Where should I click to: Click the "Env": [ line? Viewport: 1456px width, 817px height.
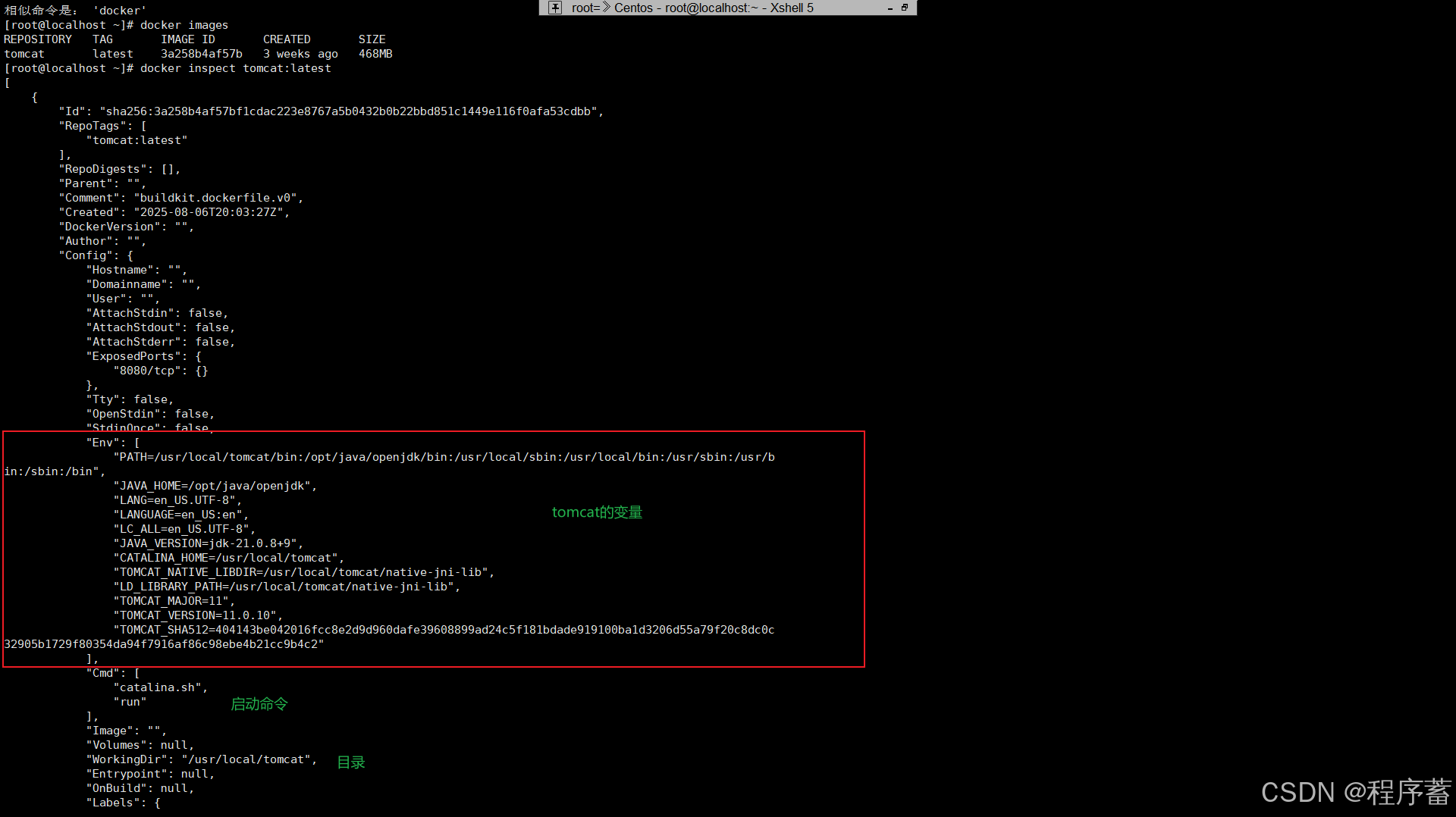[x=113, y=443]
